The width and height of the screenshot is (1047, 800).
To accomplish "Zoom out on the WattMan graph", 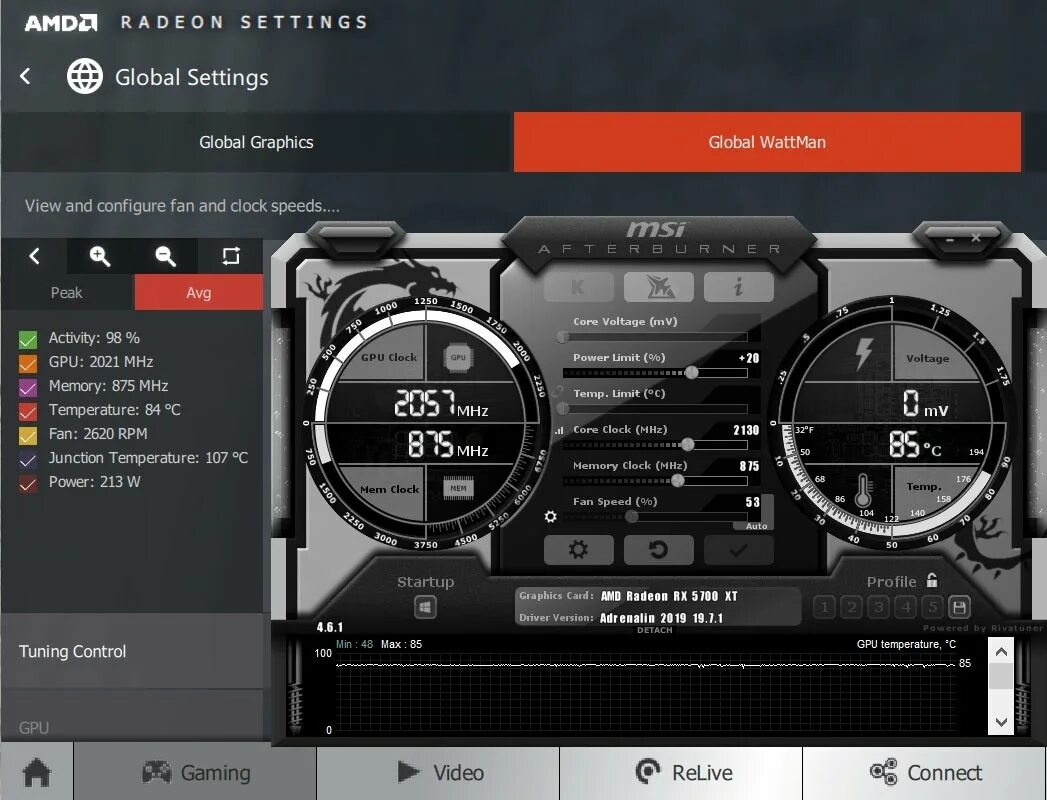I will (x=165, y=256).
